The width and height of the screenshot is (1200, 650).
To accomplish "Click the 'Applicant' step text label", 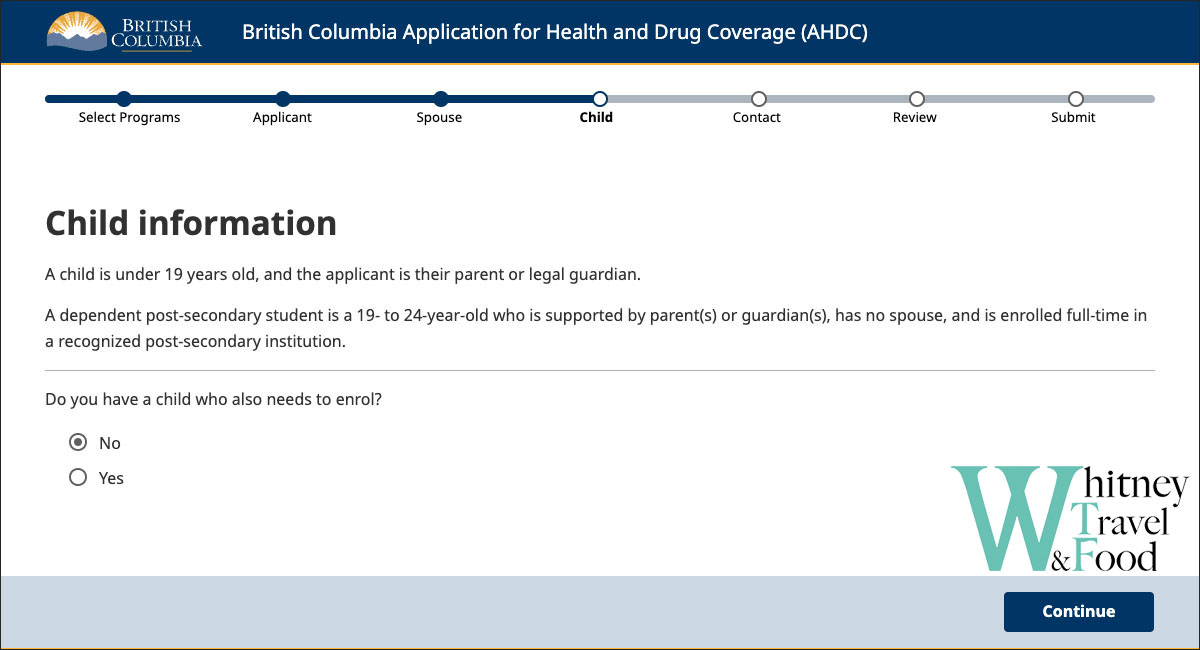I will (x=282, y=118).
